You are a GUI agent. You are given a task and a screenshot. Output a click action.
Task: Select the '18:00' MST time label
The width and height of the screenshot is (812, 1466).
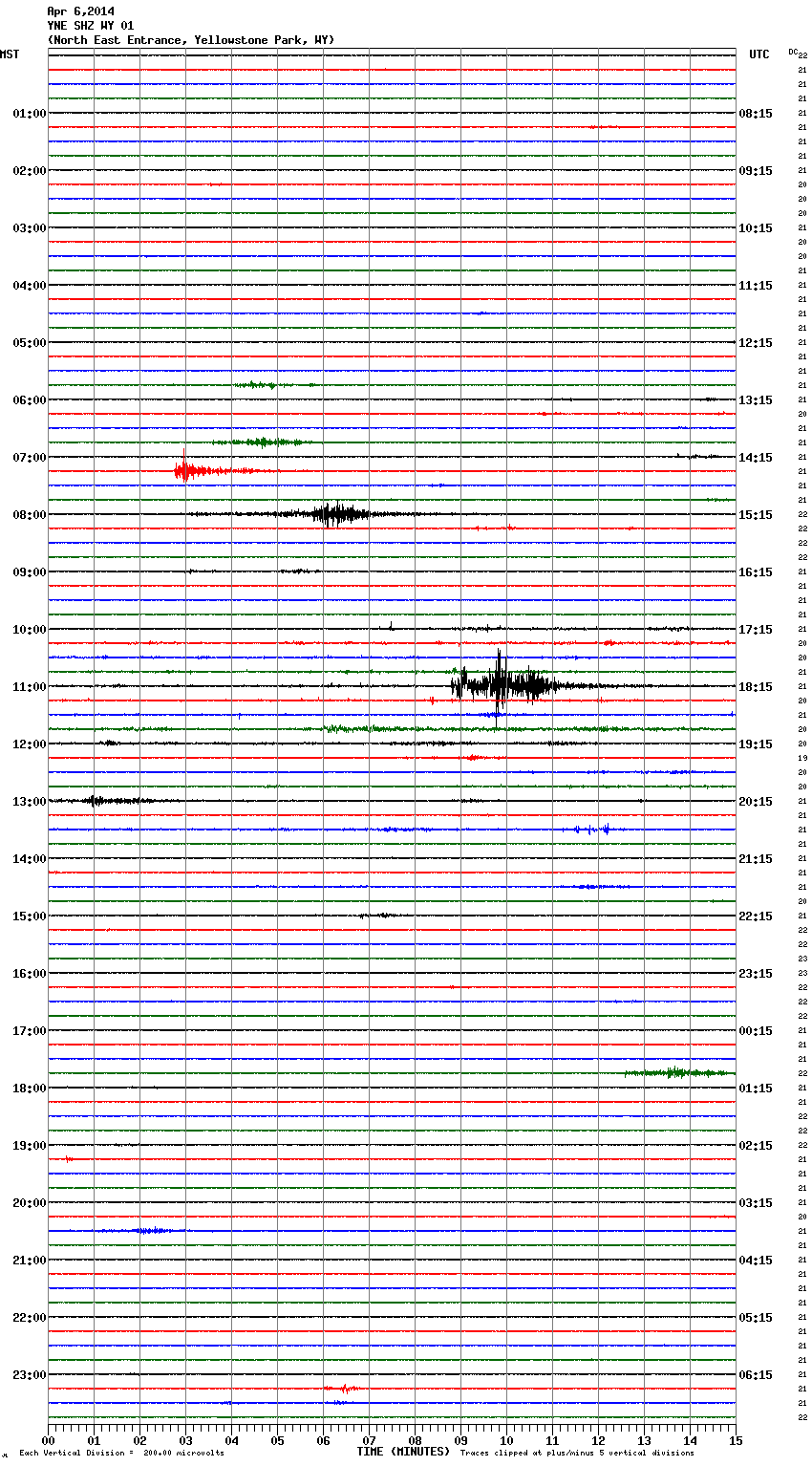click(30, 1089)
